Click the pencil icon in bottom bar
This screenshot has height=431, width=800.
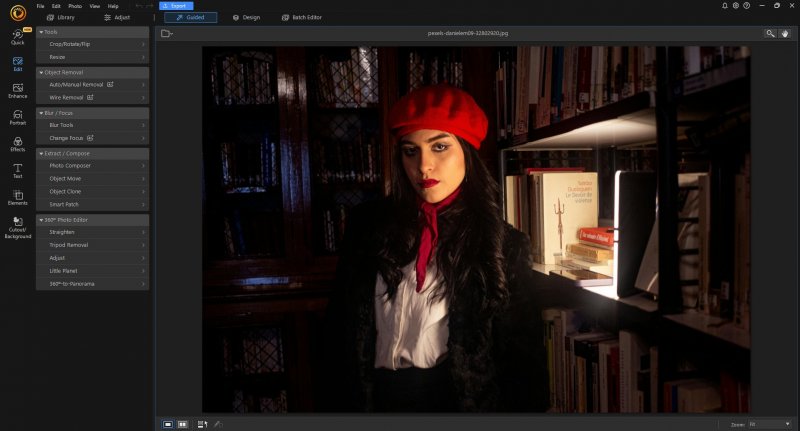[x=218, y=424]
